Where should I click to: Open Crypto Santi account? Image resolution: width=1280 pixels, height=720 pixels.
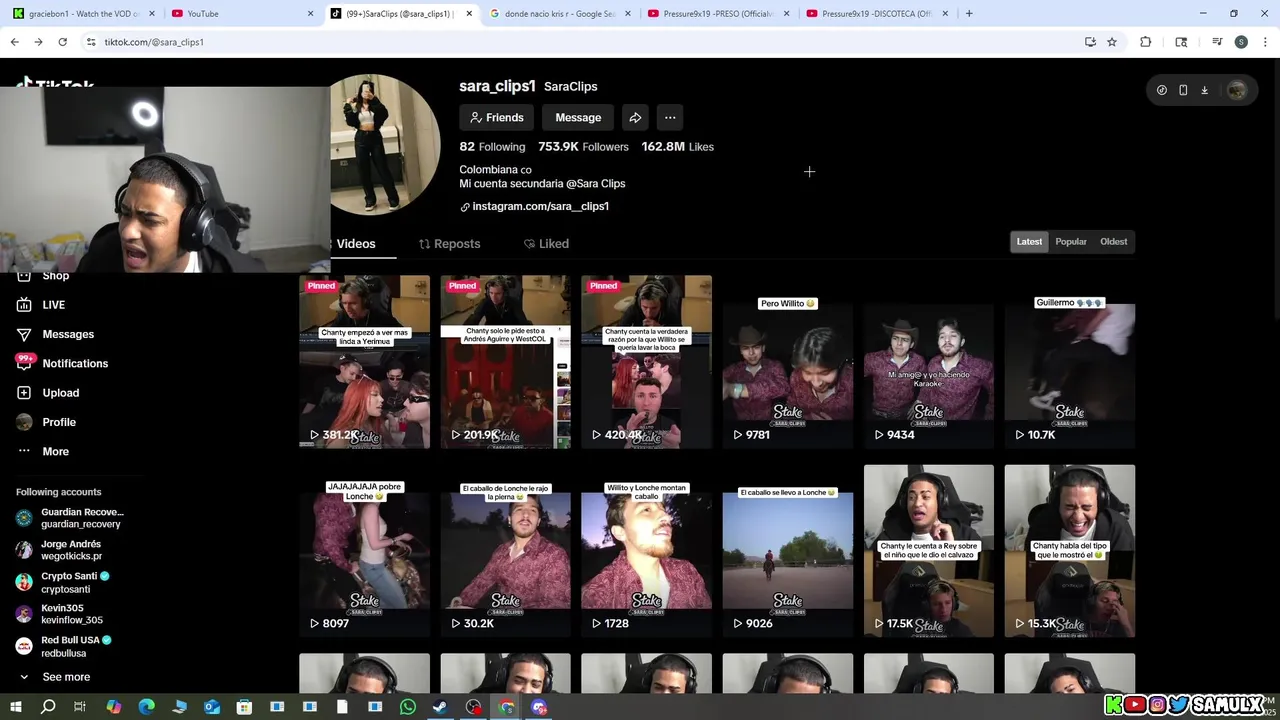click(x=62, y=583)
